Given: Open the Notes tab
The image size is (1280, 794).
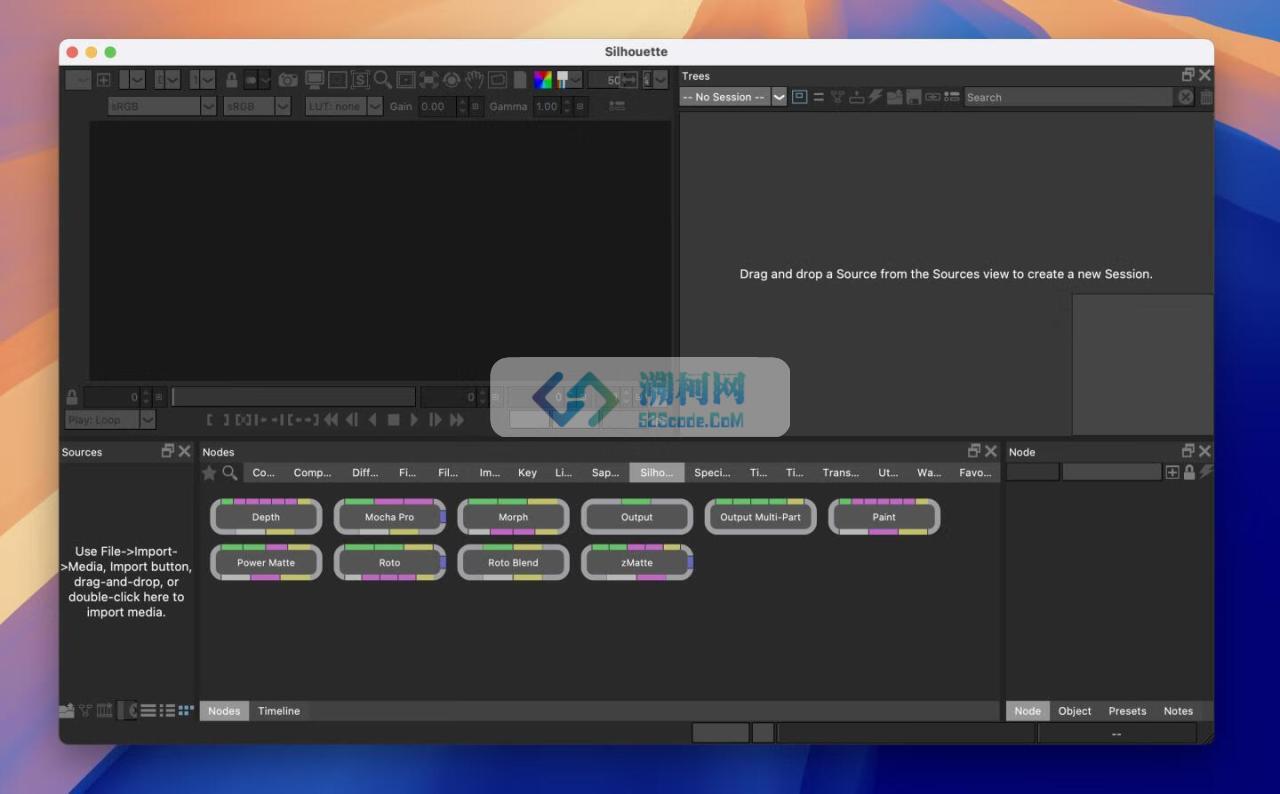Looking at the screenshot, I should 1178,711.
